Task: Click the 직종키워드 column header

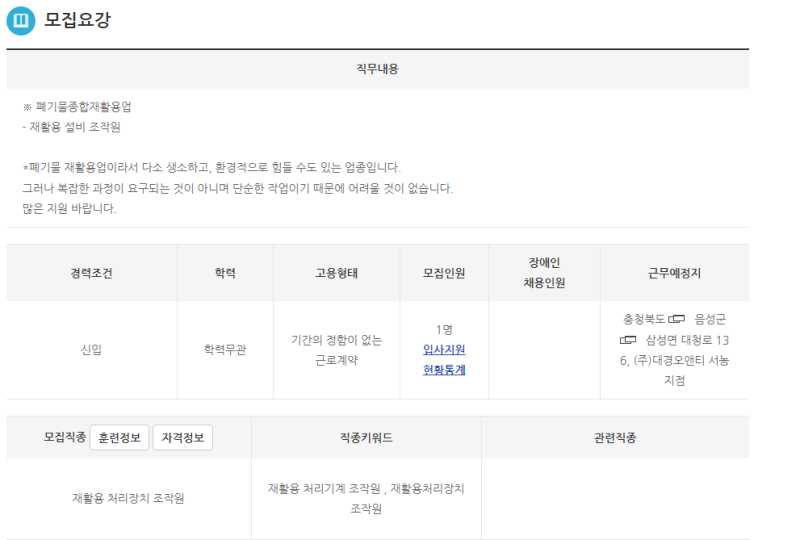Action: (x=366, y=437)
